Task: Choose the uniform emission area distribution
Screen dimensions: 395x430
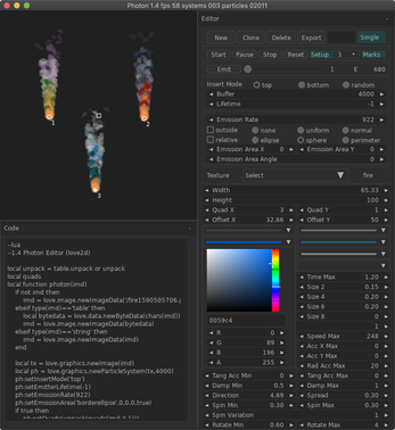Action: [301, 130]
